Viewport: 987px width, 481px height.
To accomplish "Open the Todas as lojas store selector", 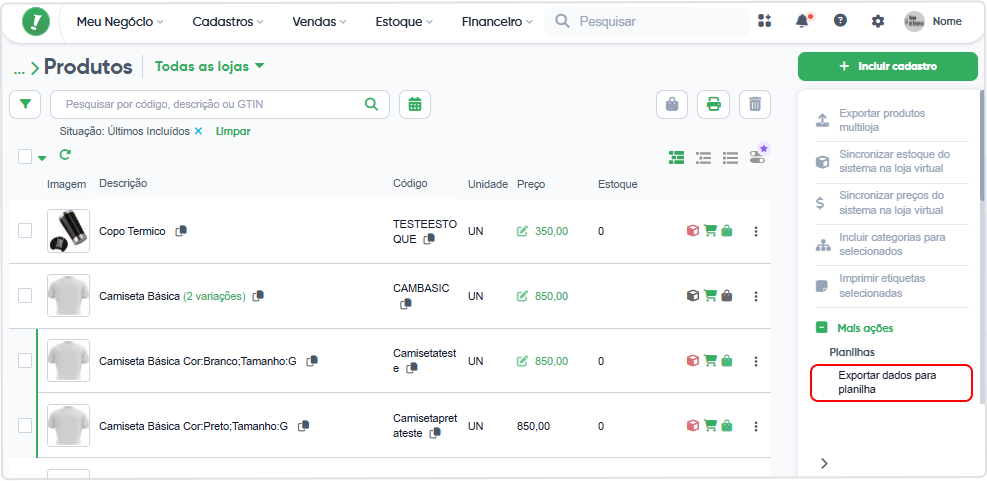I will [210, 66].
